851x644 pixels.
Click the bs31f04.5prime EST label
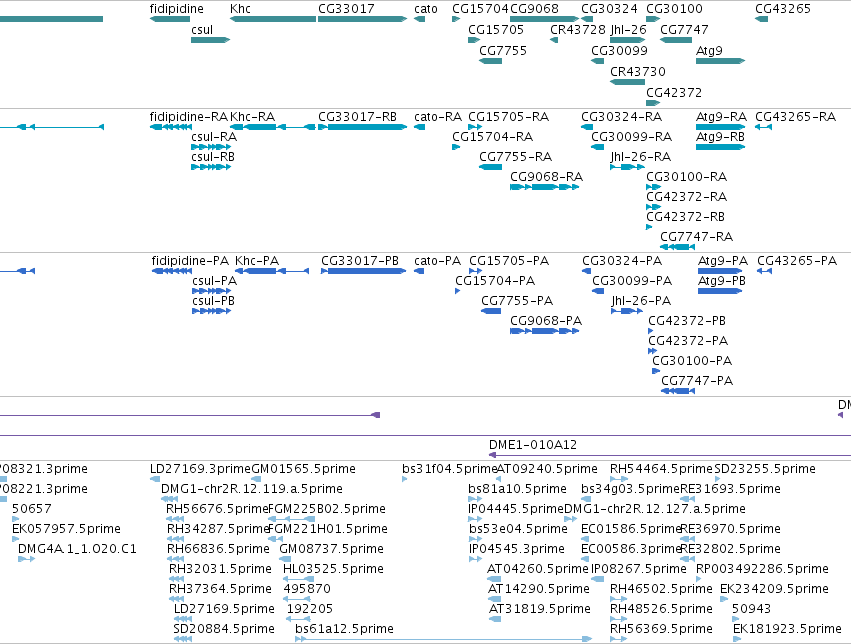pyautogui.click(x=449, y=469)
